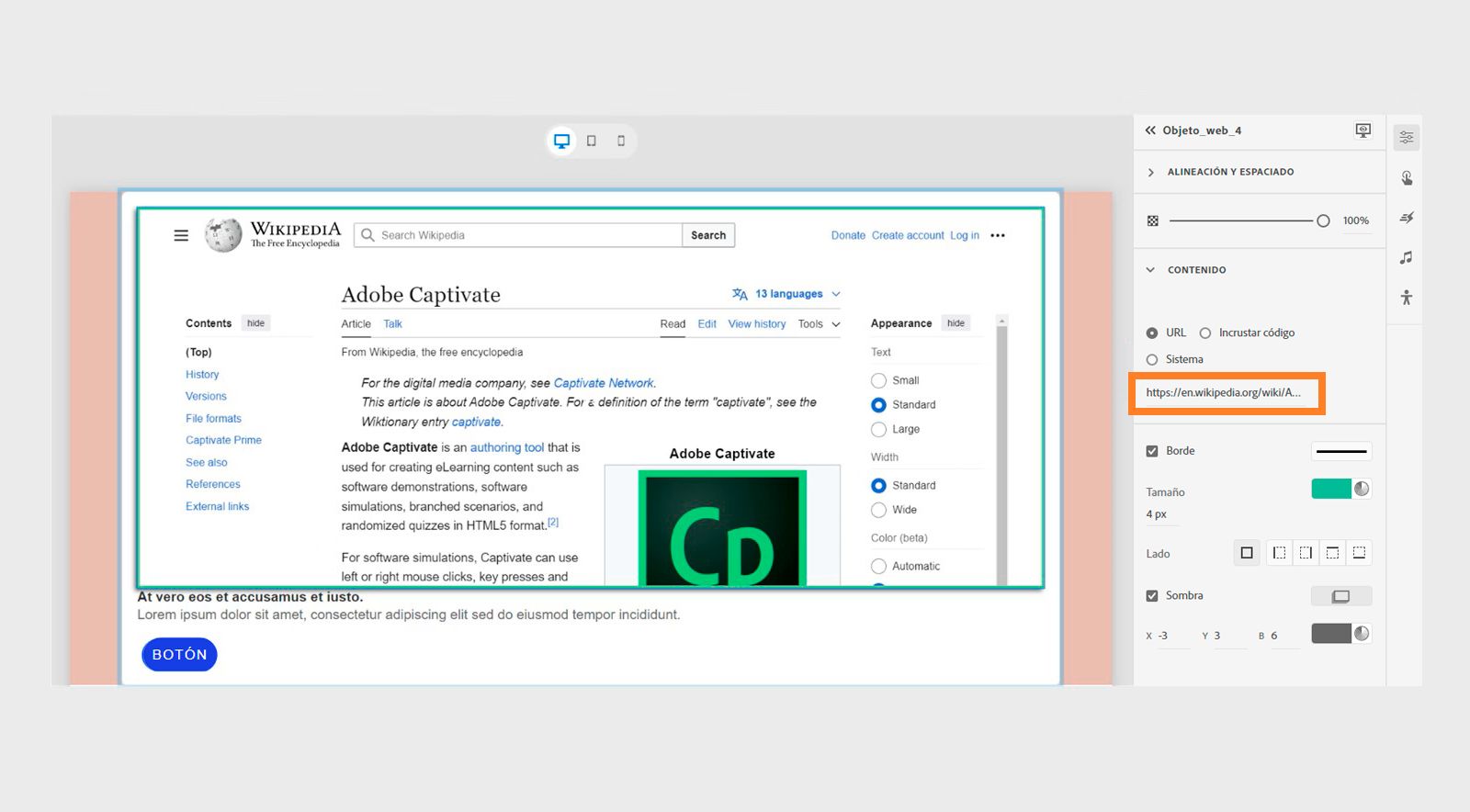Open interactions pointer hand icon
The image size is (1470, 812).
[x=1407, y=178]
